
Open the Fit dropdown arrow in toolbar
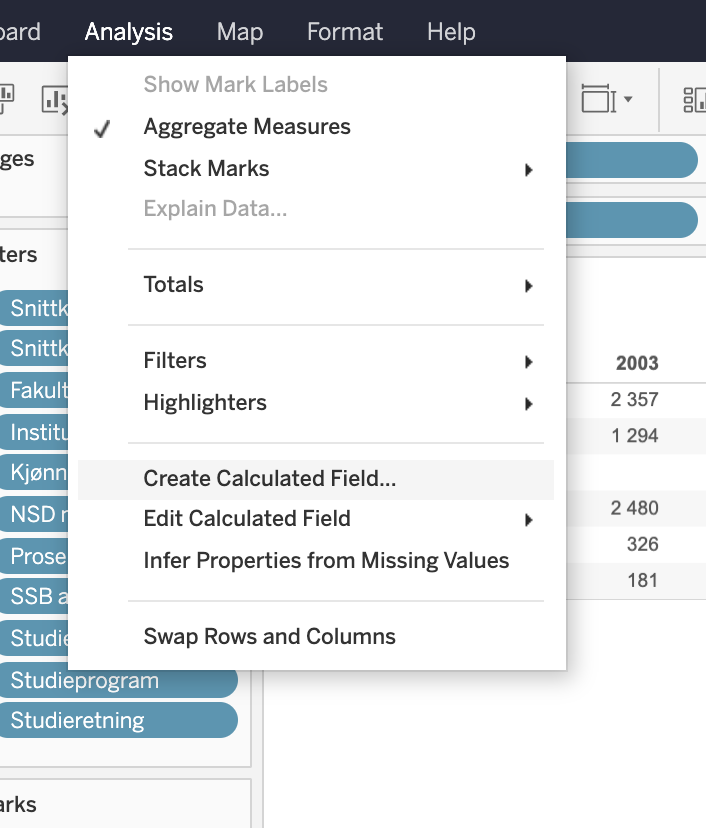[628, 98]
